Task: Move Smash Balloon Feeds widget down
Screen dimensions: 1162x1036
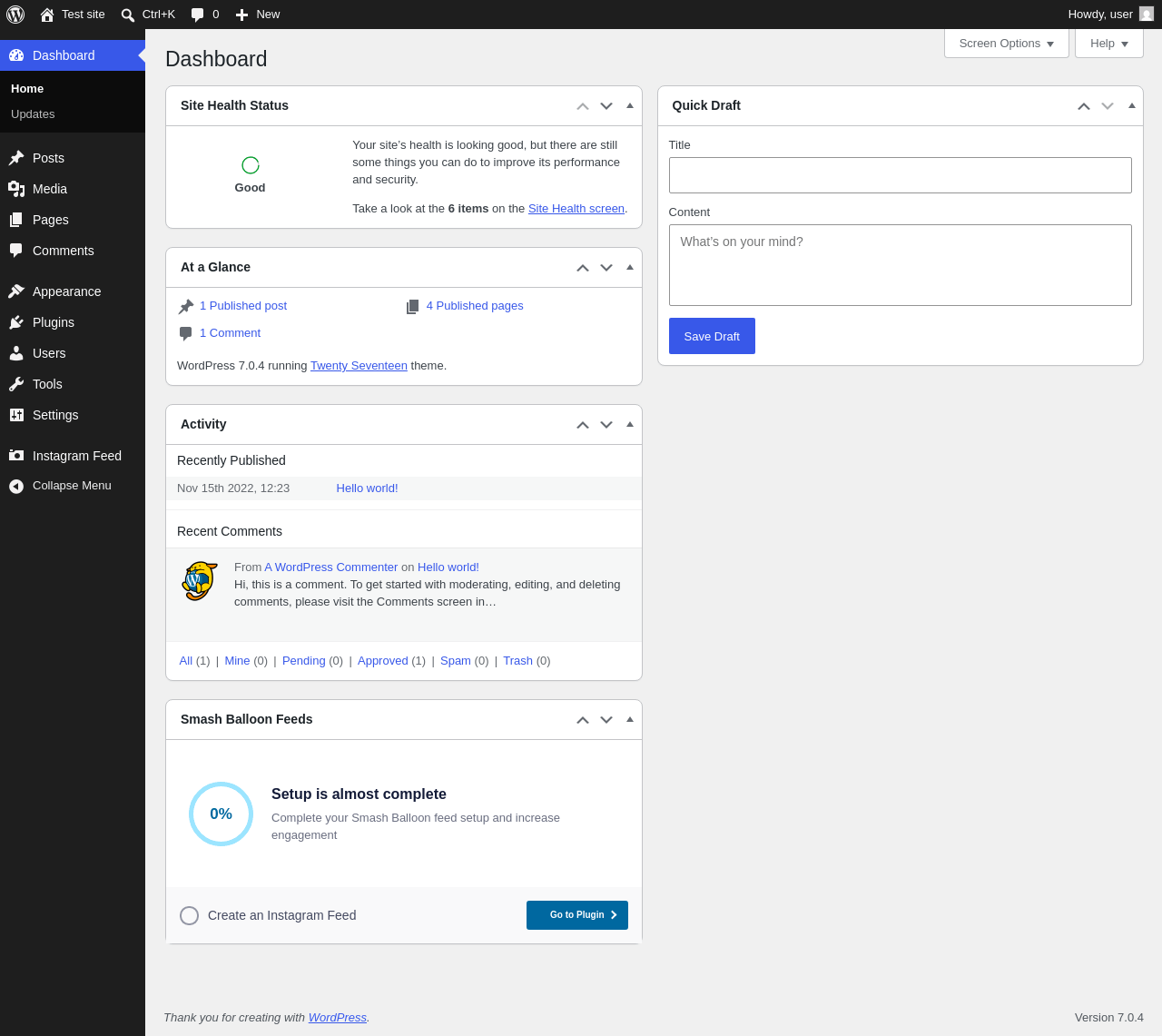Action: tap(606, 720)
